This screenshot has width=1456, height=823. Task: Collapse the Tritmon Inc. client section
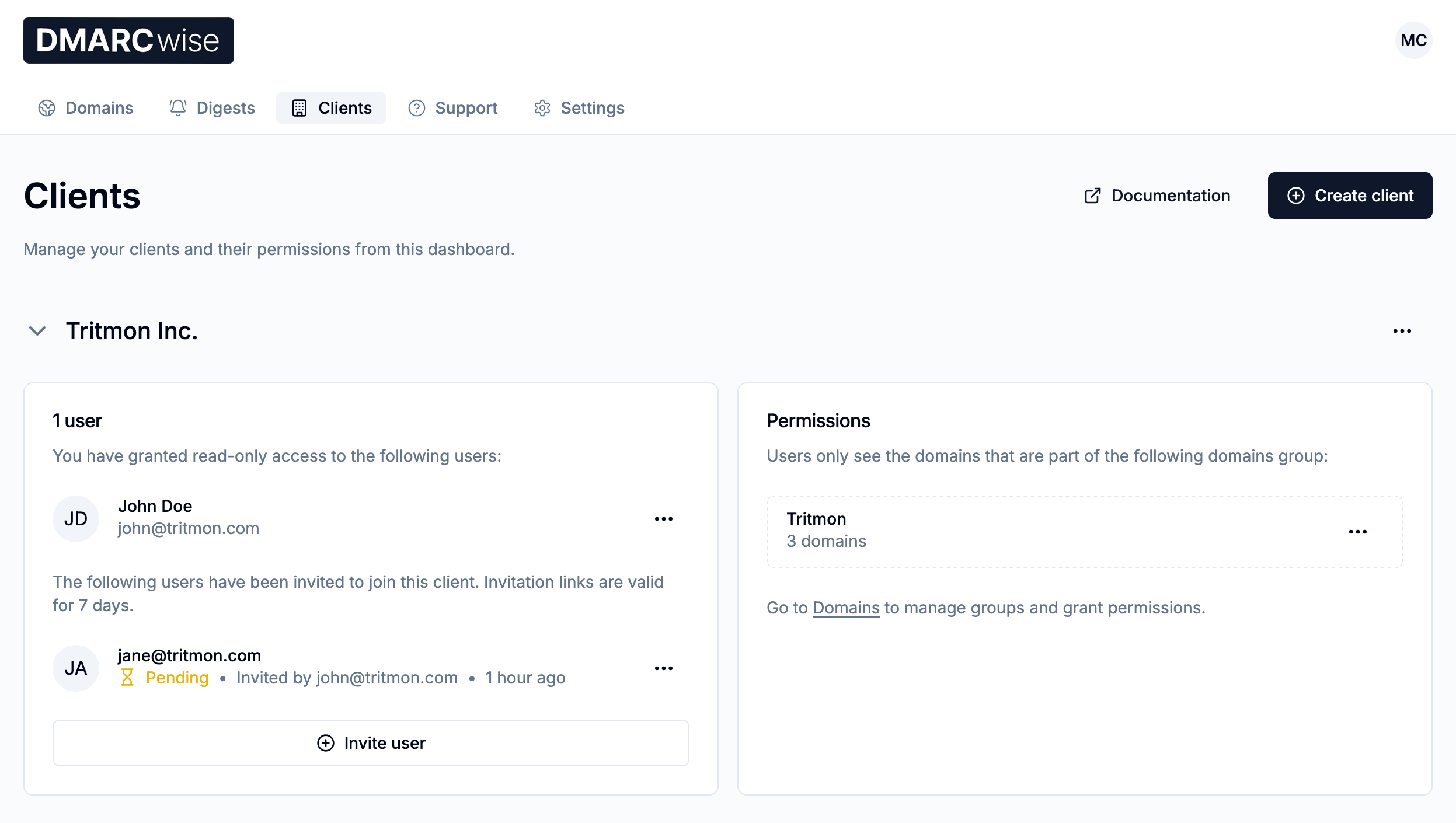click(x=37, y=331)
